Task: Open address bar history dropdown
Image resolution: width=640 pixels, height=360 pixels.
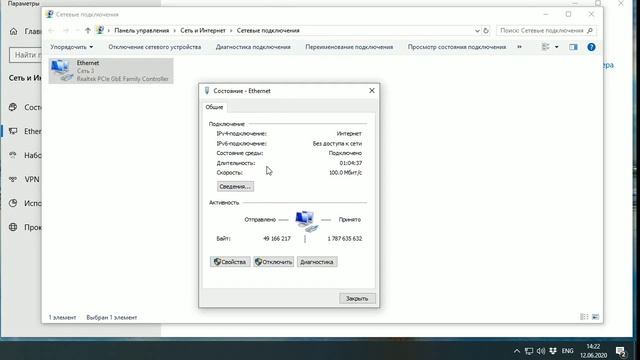Action: tap(477, 31)
